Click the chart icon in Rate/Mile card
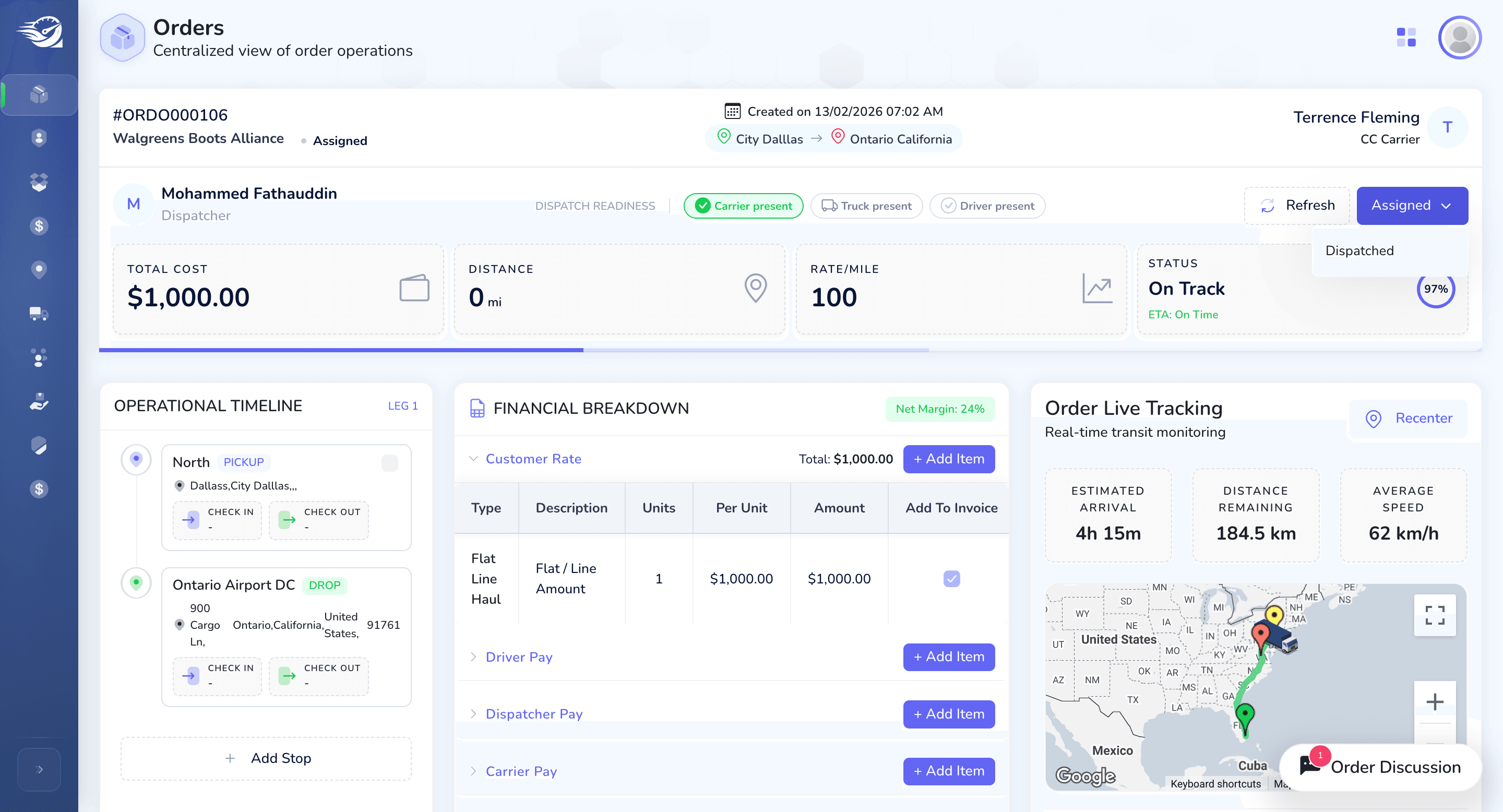1503x812 pixels. coord(1097,288)
